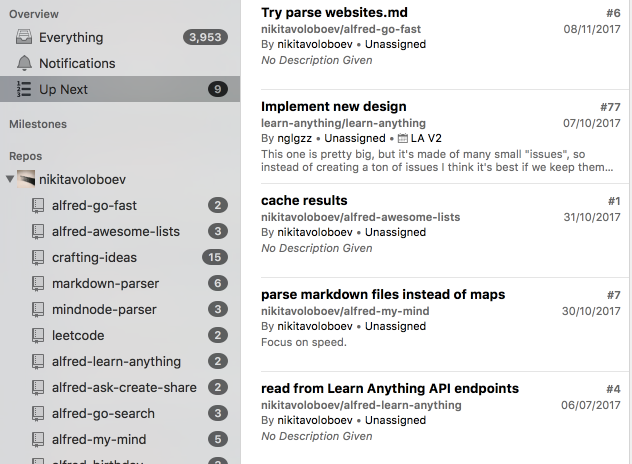Click the LA V2 milestone label
The height and width of the screenshot is (464, 632).
click(426, 138)
